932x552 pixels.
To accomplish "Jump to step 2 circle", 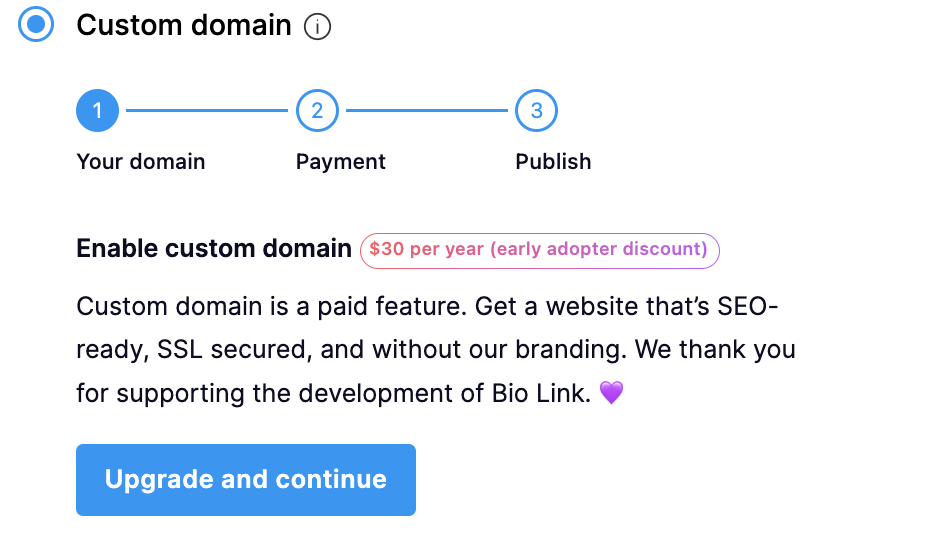I will (317, 111).
